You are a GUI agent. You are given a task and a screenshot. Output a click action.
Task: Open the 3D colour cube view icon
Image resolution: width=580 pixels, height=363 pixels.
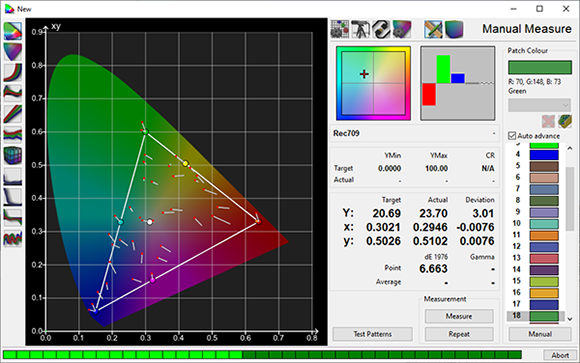point(13,155)
